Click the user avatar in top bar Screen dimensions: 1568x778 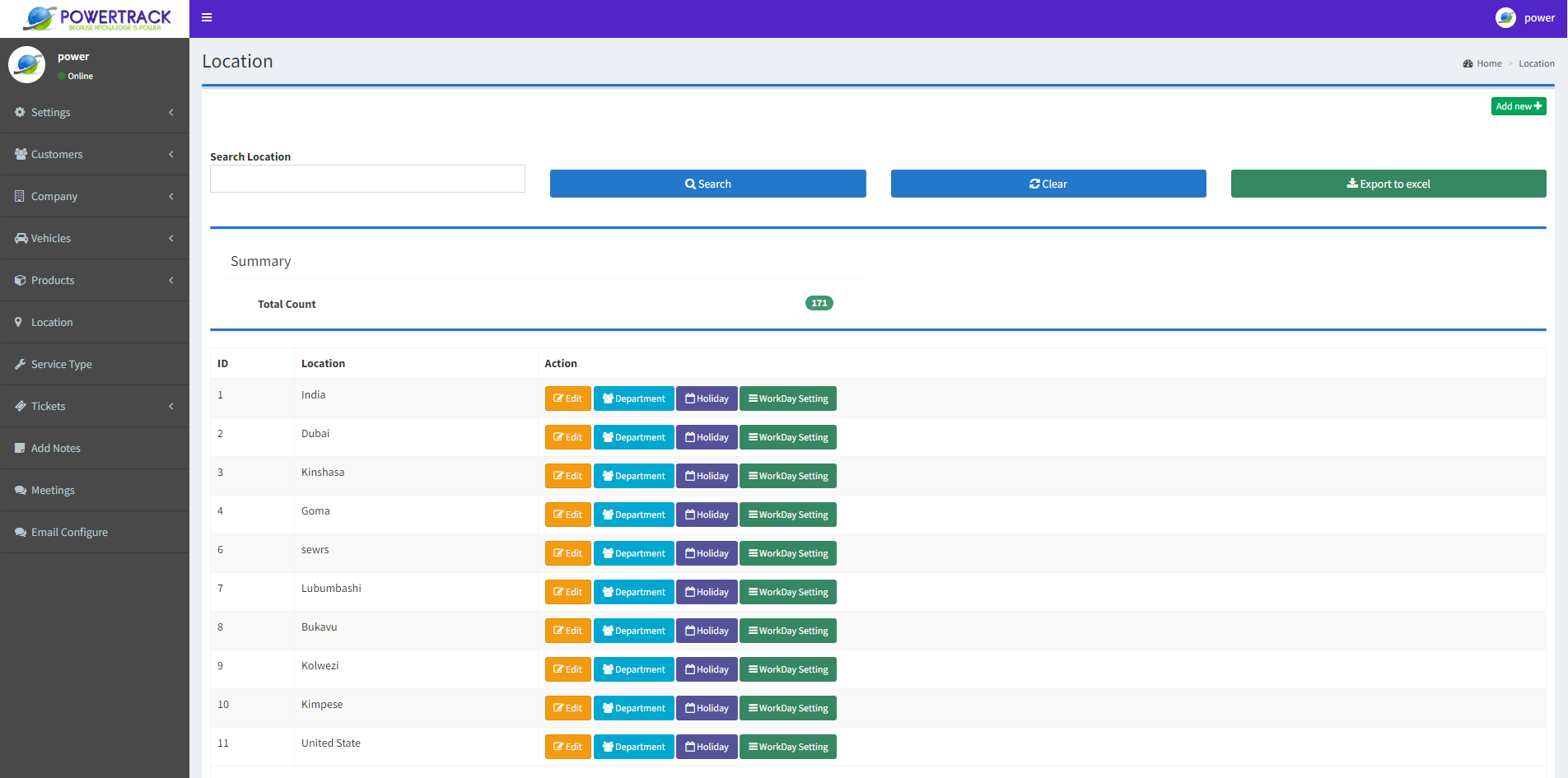click(1505, 18)
